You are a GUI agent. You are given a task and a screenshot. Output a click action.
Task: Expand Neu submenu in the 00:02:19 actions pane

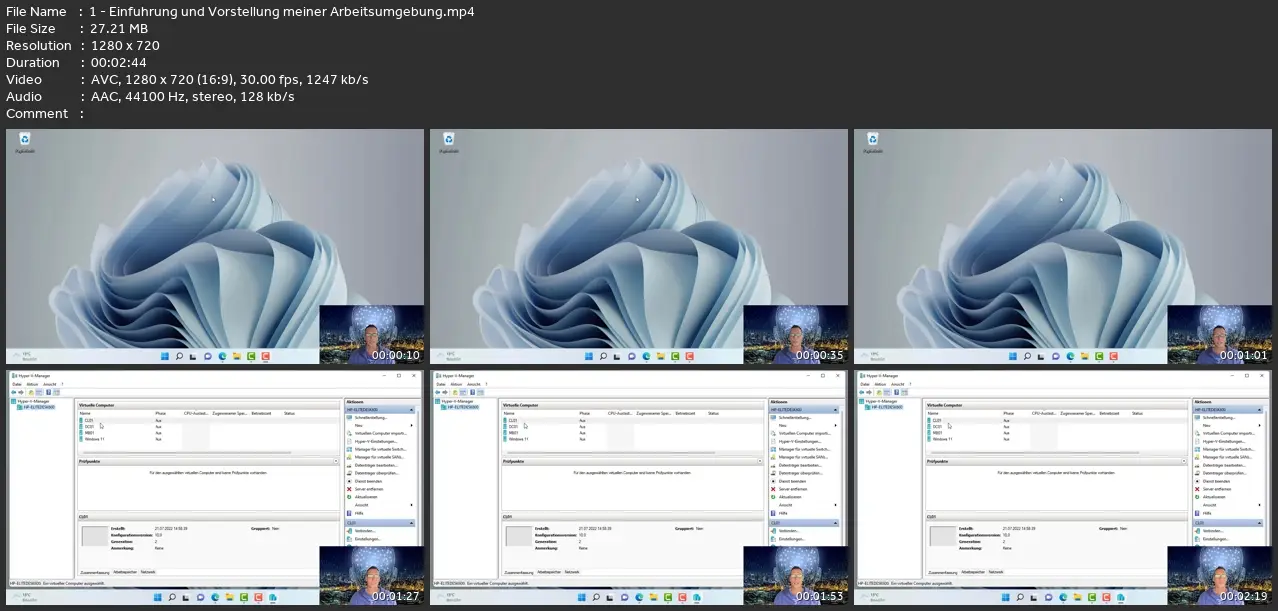[x=1261, y=425]
